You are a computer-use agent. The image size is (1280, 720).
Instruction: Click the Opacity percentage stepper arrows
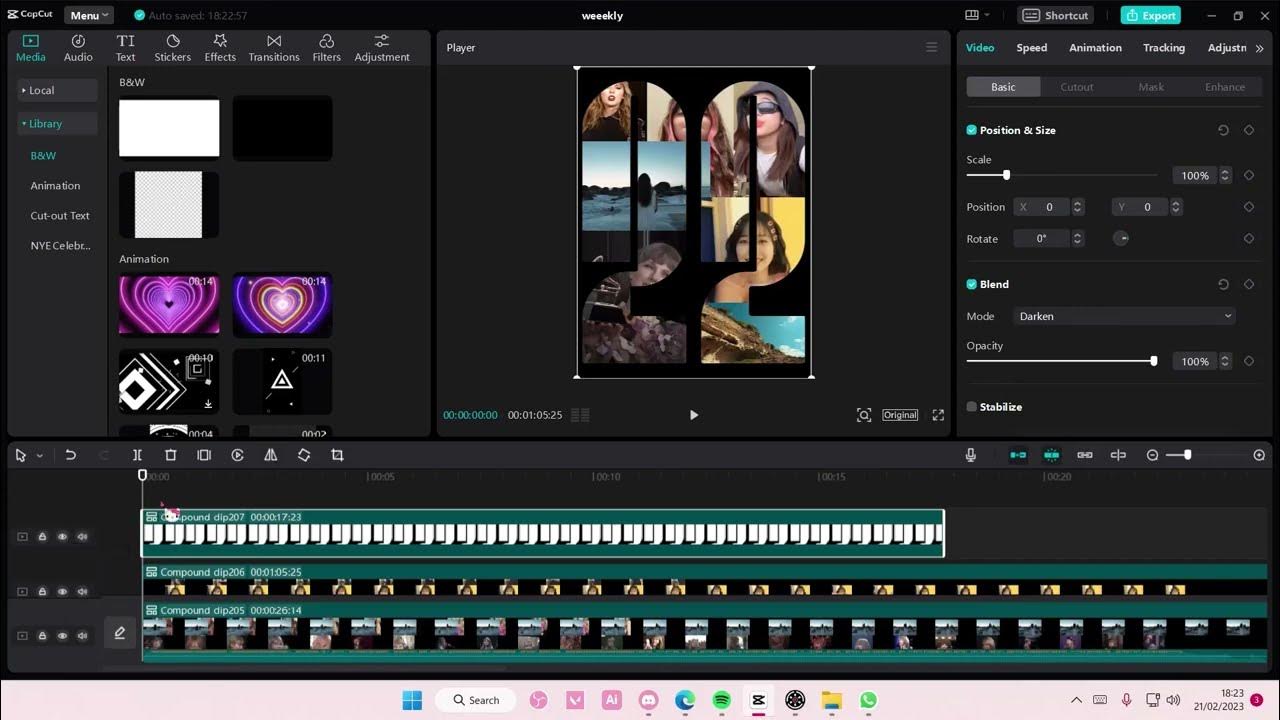point(1225,361)
